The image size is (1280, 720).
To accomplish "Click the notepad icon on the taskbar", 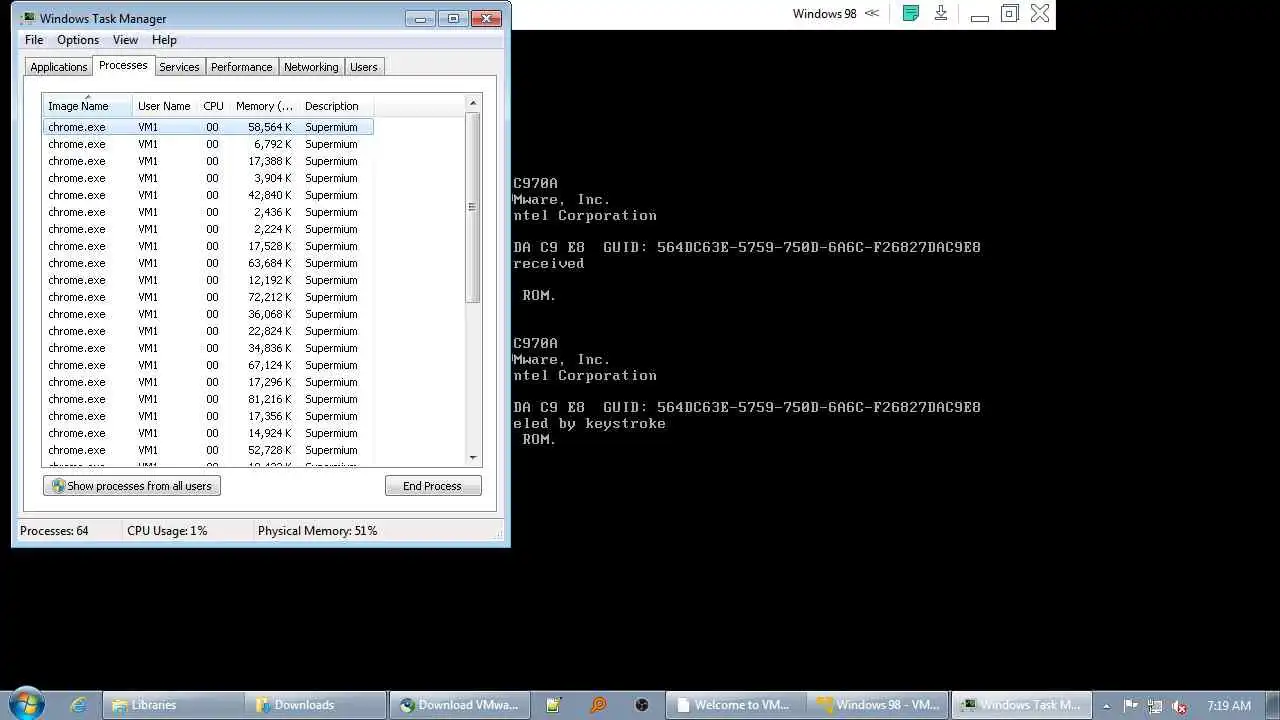I will point(553,705).
